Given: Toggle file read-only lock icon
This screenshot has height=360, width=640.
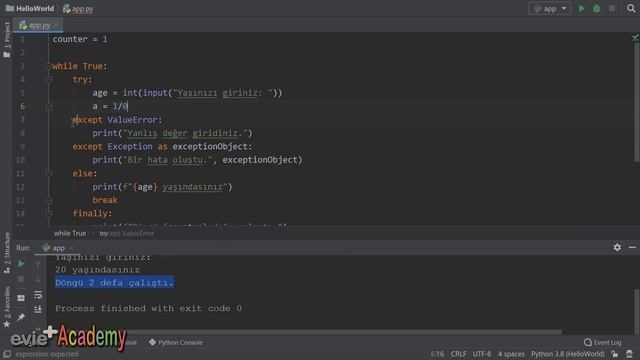Looking at the screenshot, I should (x=615, y=354).
